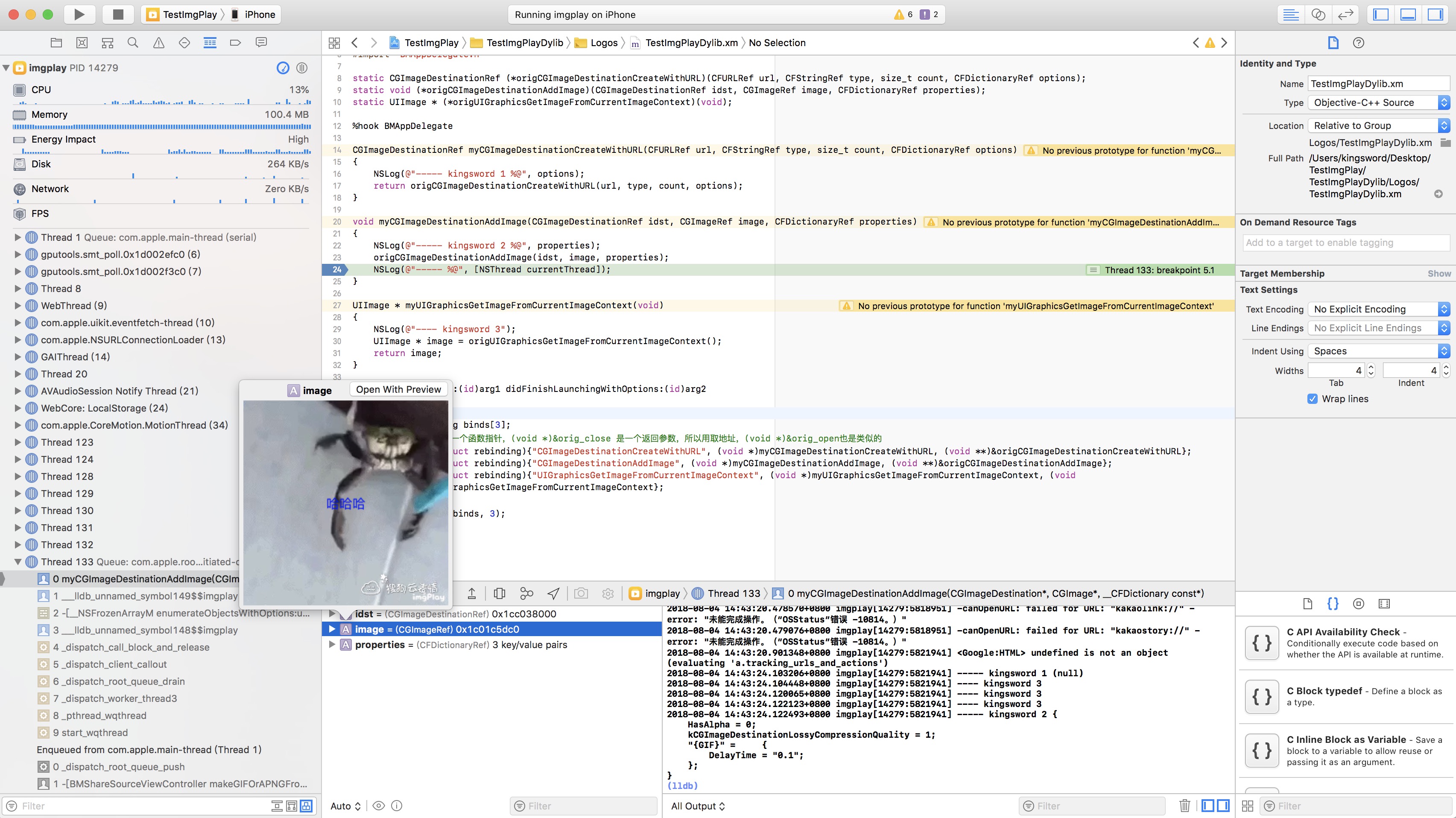Click trash icon to clear console
The image size is (1456, 818).
(1185, 806)
